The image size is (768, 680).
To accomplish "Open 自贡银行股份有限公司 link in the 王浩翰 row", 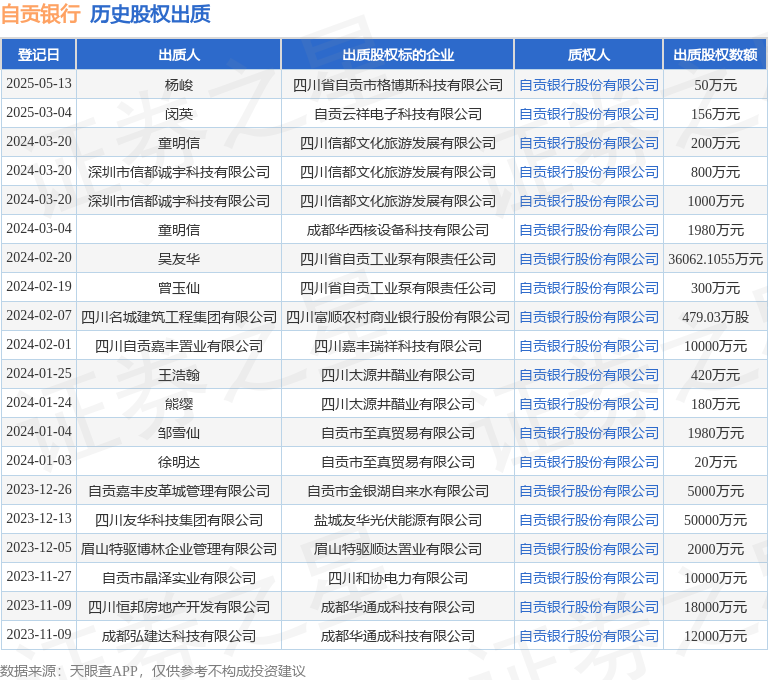I will (x=589, y=375).
